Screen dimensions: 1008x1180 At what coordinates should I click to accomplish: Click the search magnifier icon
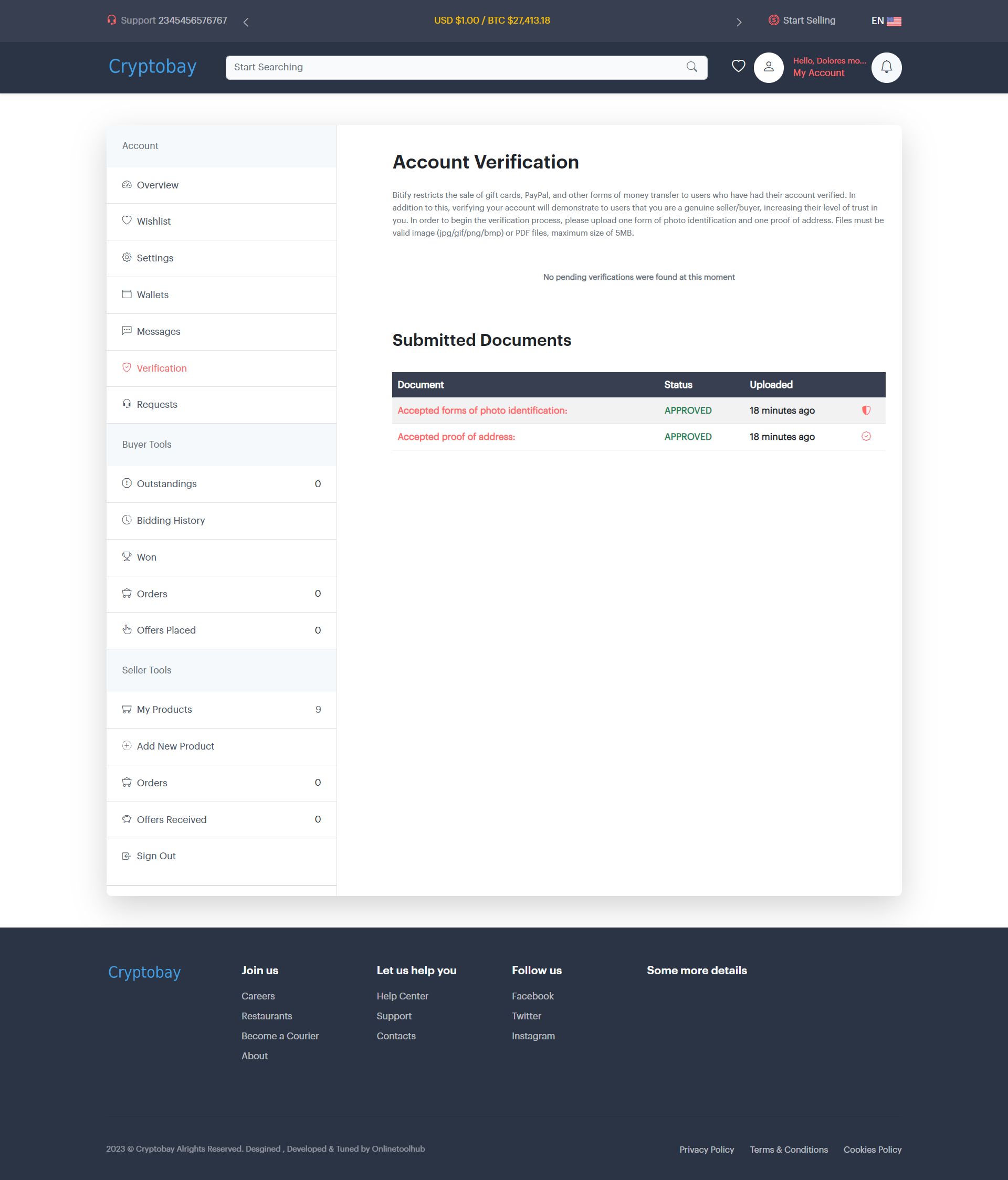click(x=691, y=67)
